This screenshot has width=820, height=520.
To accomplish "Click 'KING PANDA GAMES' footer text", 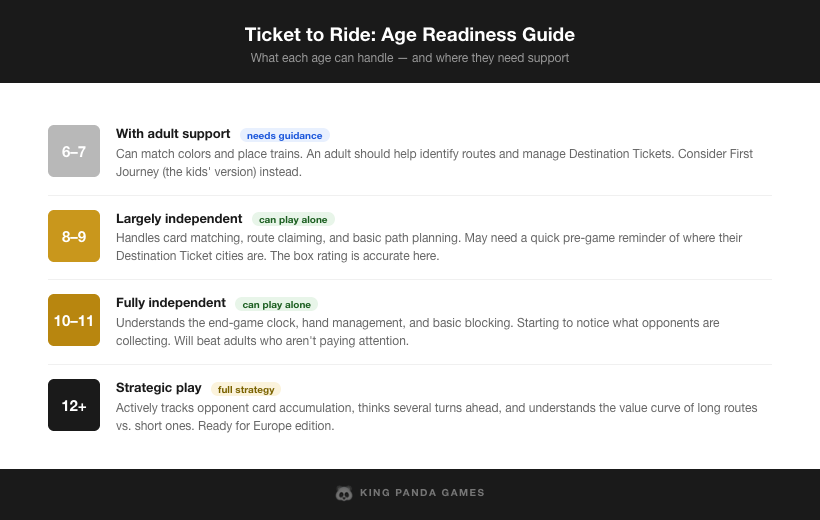I will pos(423,493).
